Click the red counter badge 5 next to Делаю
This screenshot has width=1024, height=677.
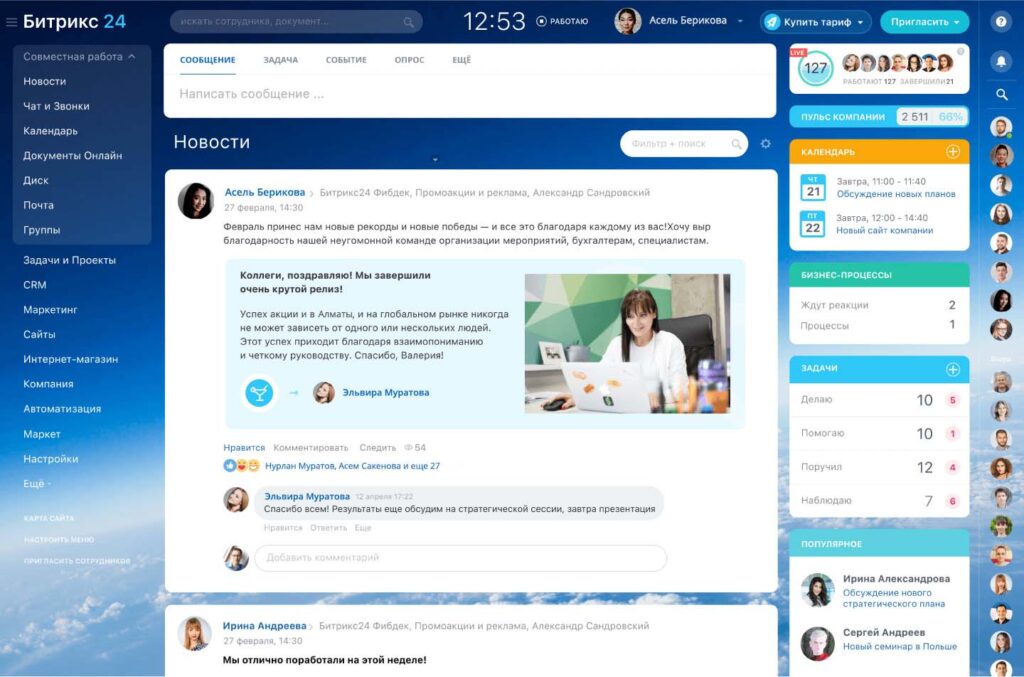point(952,400)
